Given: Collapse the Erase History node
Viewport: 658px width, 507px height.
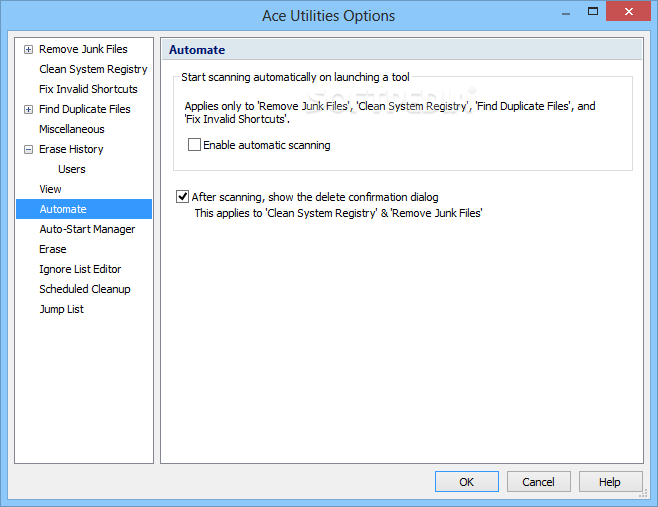Looking at the screenshot, I should pyautogui.click(x=28, y=149).
